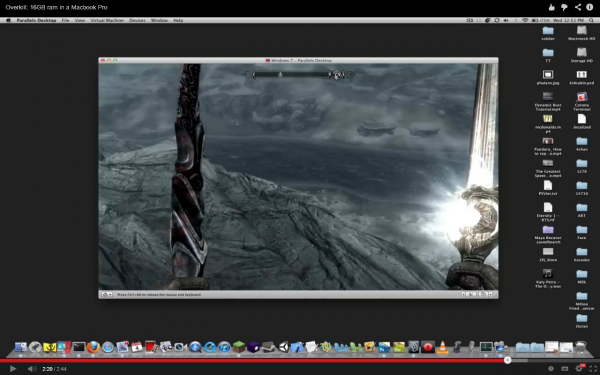This screenshot has height=375, width=600.
Task: Open Corona Terminal desktop icon
Action: click(x=582, y=101)
